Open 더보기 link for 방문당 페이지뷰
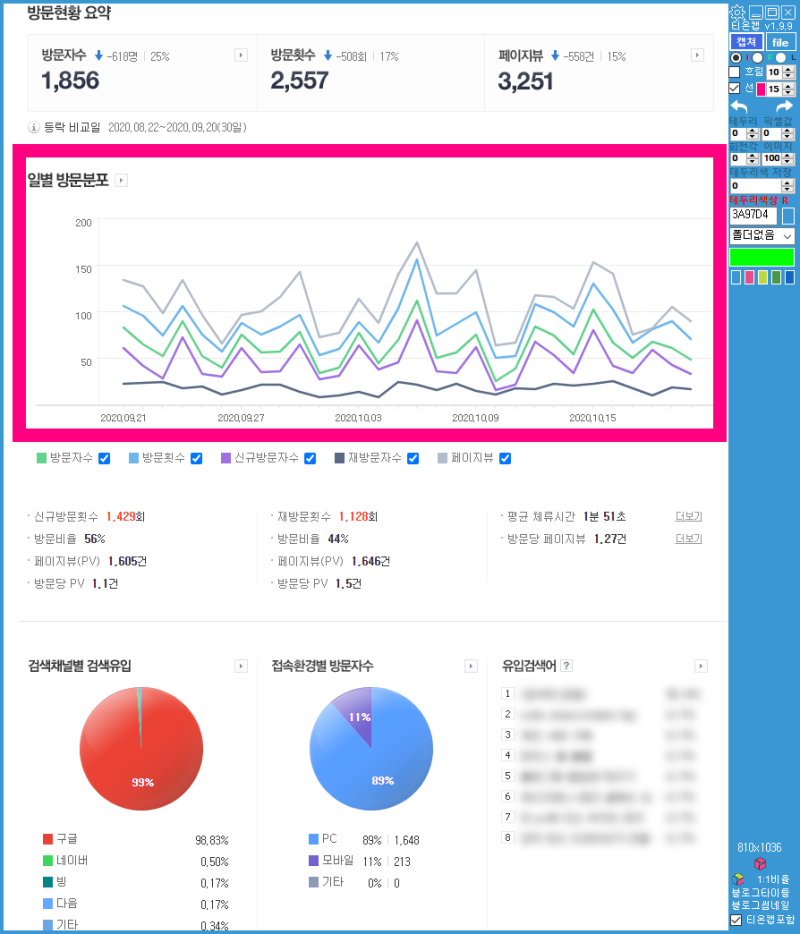 (x=689, y=538)
